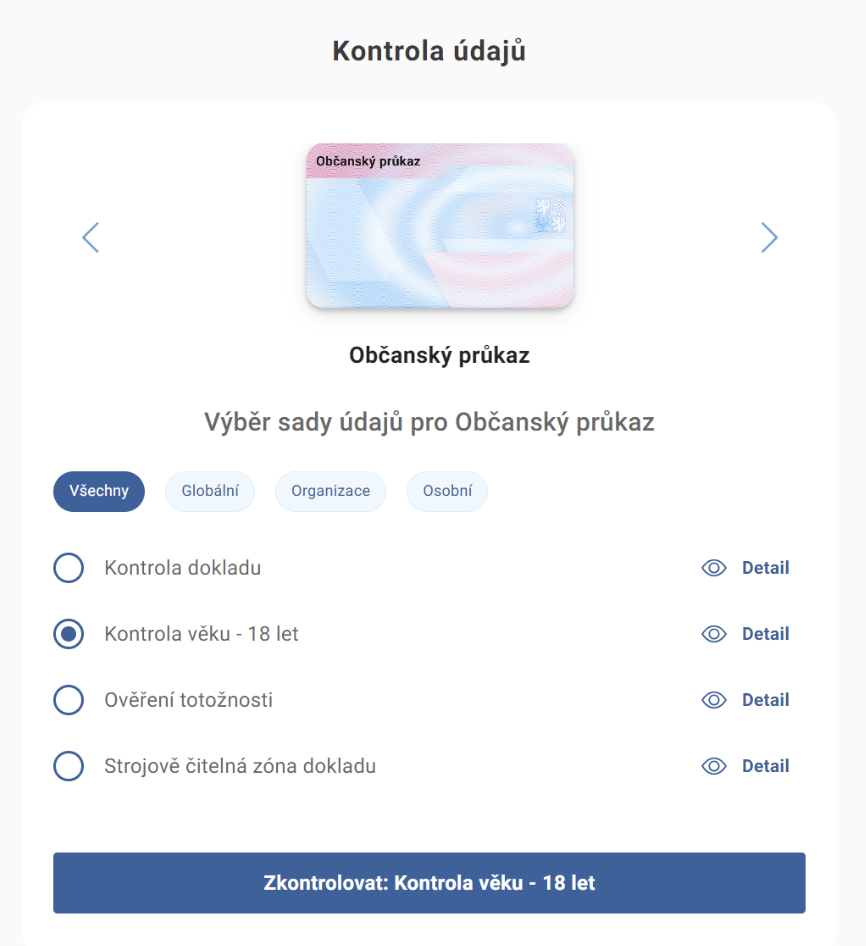866x946 pixels.
Task: Open Detail link for Kontrola věku
Action: [765, 634]
